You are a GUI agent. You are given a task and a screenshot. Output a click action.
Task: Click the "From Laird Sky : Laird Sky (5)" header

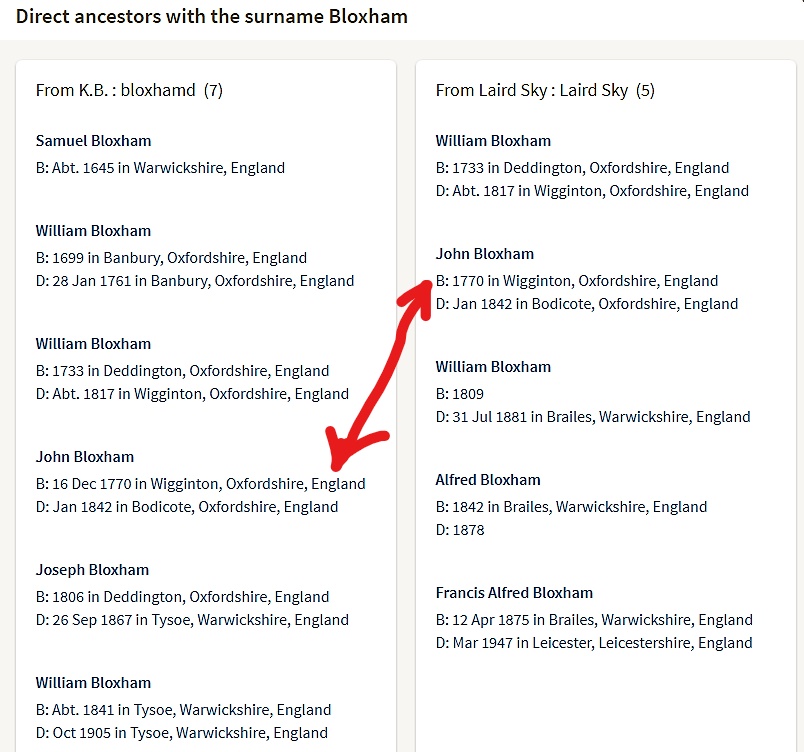click(545, 90)
